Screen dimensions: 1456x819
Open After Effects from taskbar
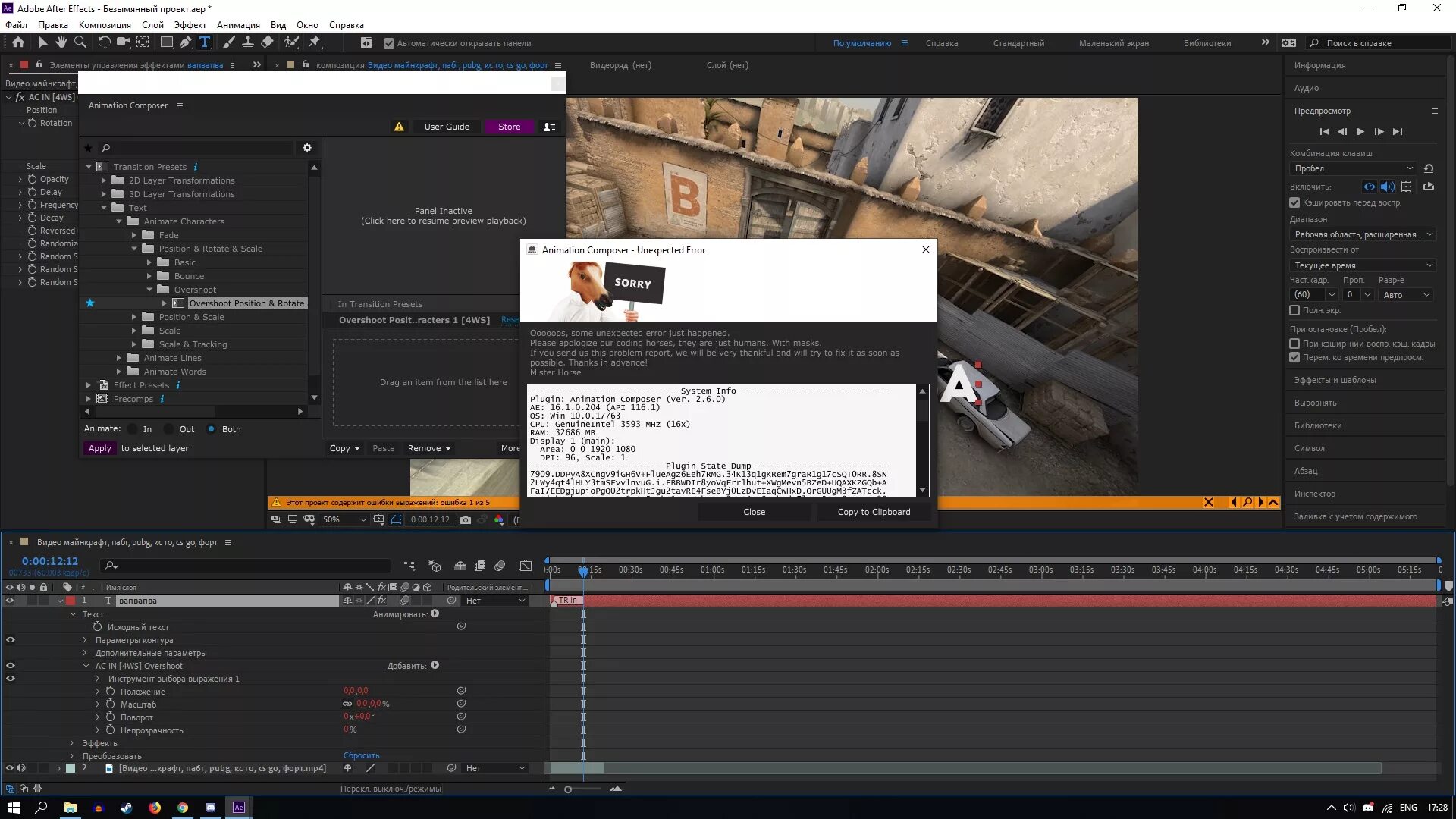(x=239, y=807)
